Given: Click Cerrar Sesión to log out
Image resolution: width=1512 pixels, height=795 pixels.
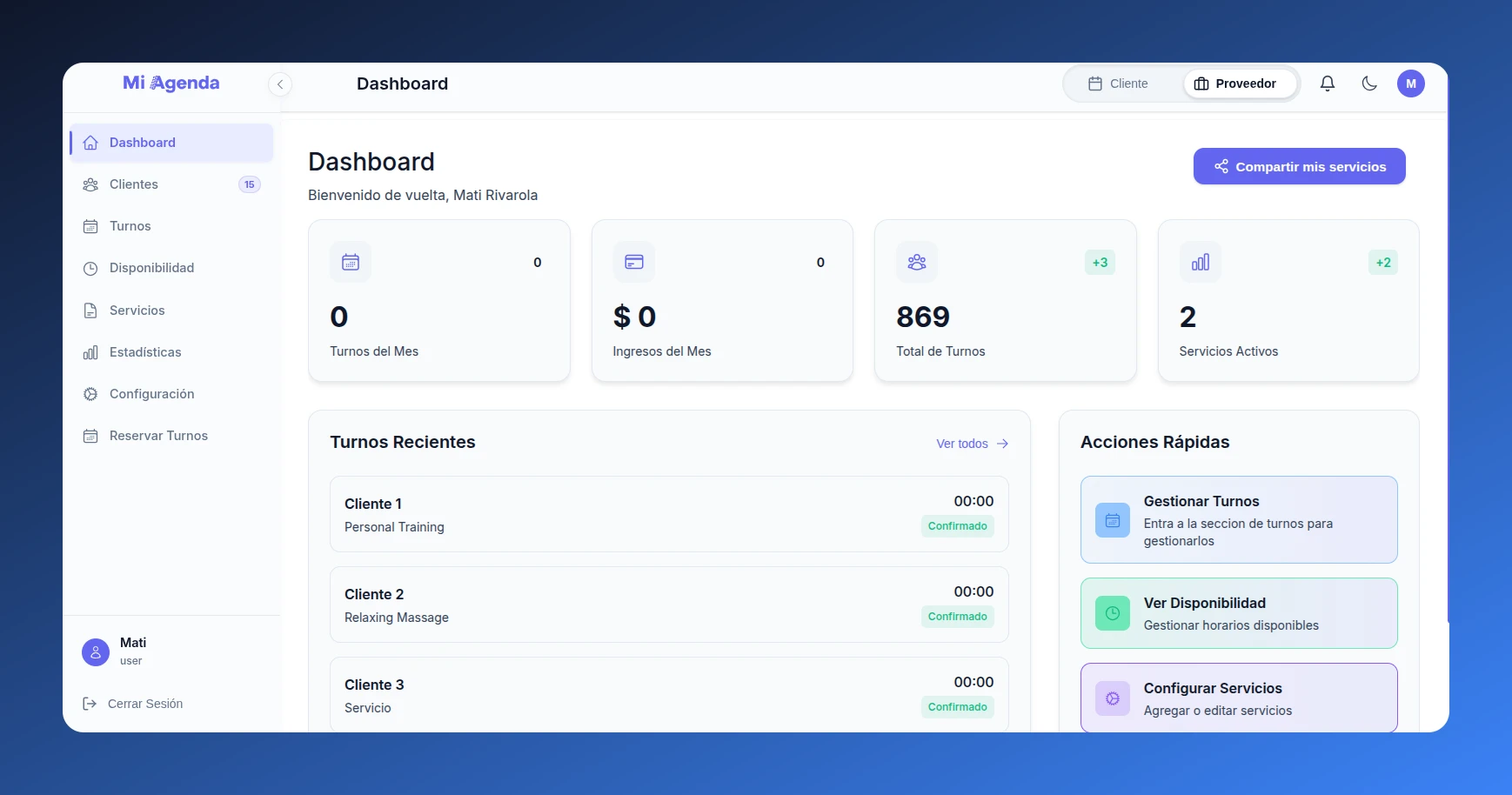Looking at the screenshot, I should [133, 704].
